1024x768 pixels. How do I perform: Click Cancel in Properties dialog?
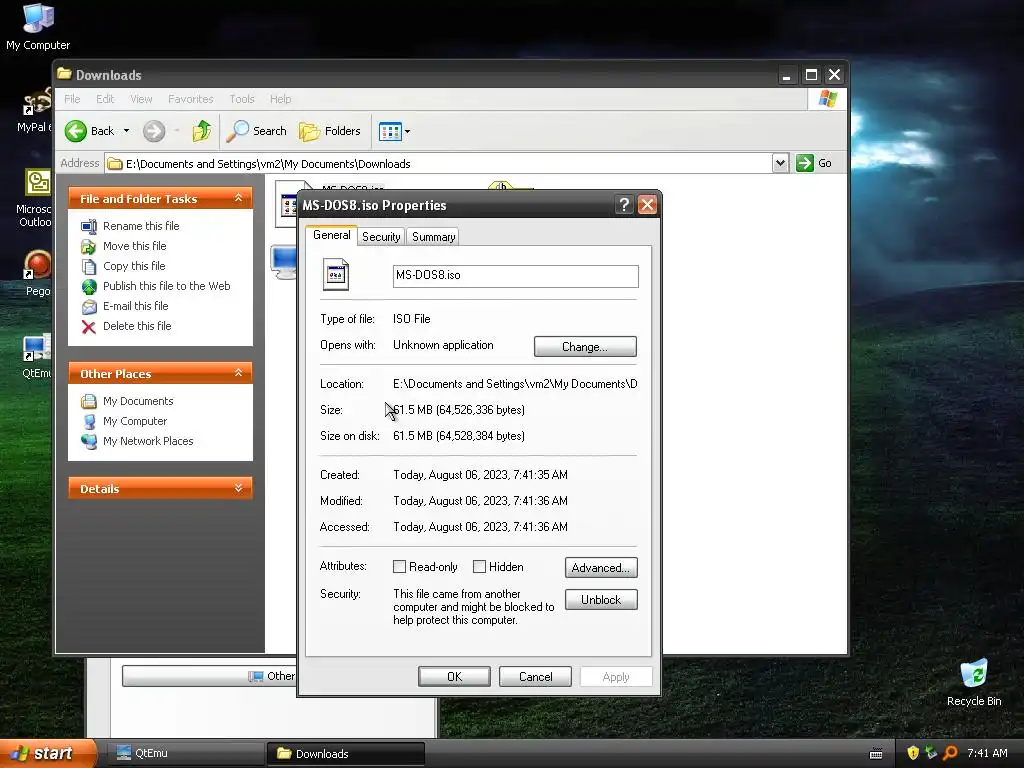(536, 677)
